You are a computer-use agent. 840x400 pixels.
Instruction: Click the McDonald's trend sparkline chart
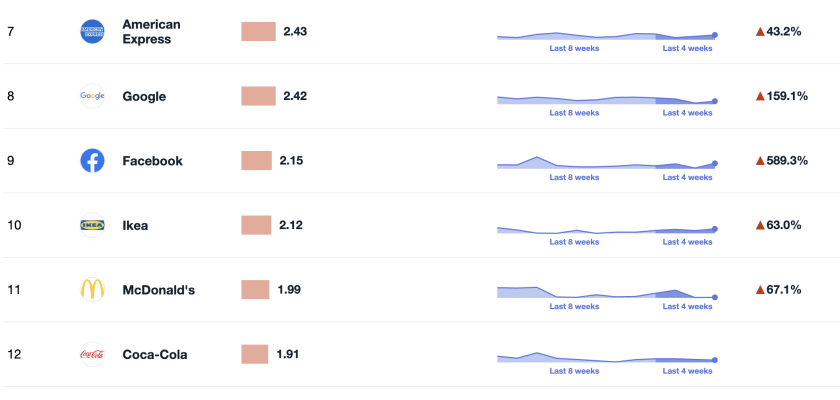click(x=605, y=293)
